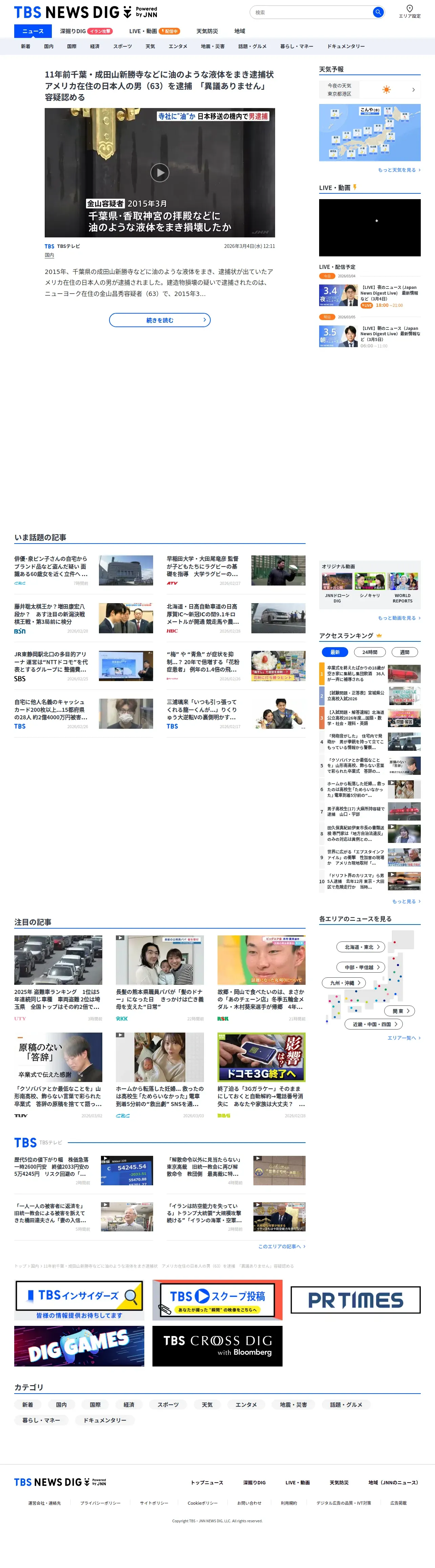This screenshot has width=435, height=1568.
Task: Open the JNNドローンDIG video thumbnail
Action: point(337,582)
